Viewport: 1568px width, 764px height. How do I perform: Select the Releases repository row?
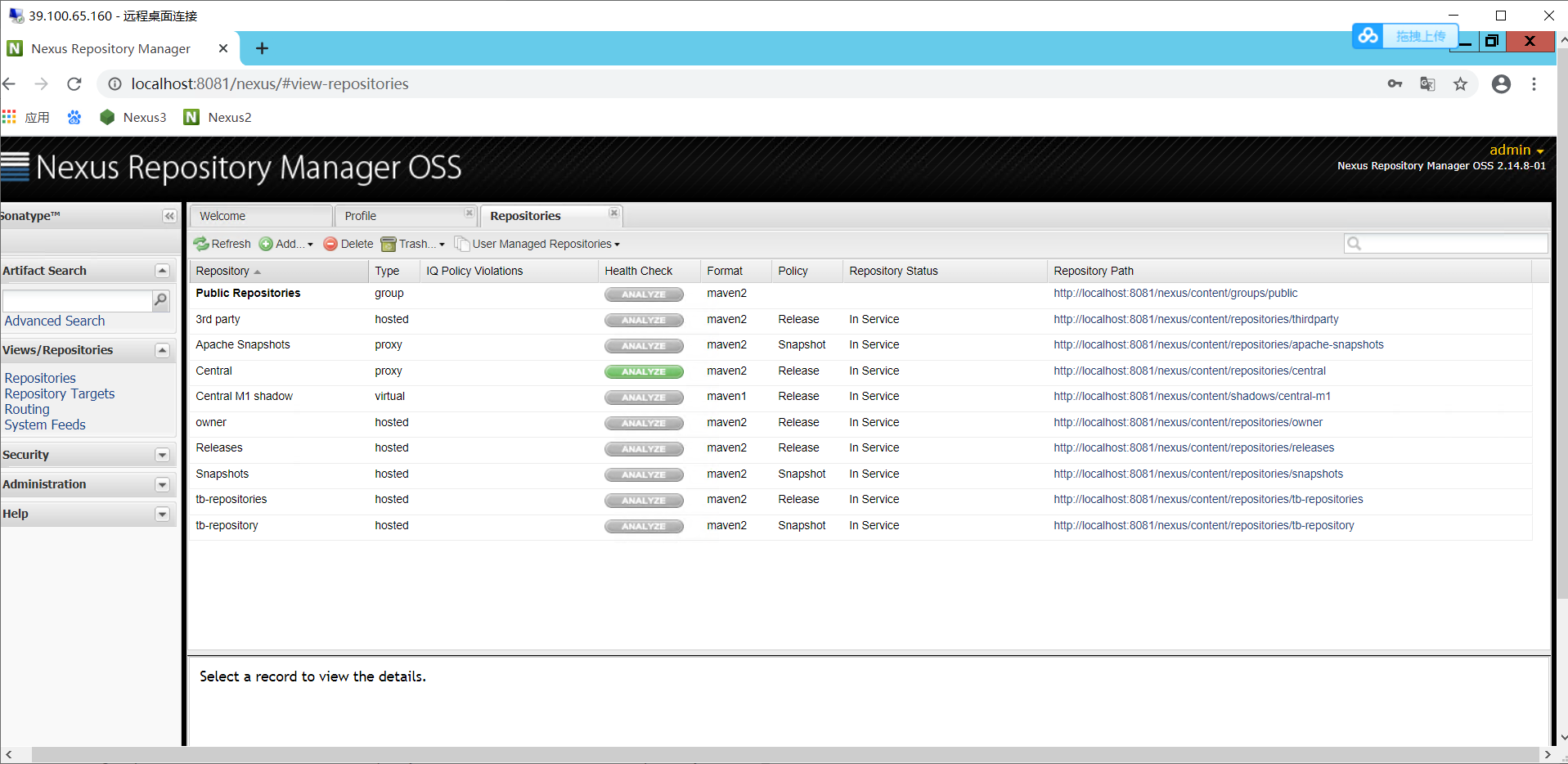point(860,447)
